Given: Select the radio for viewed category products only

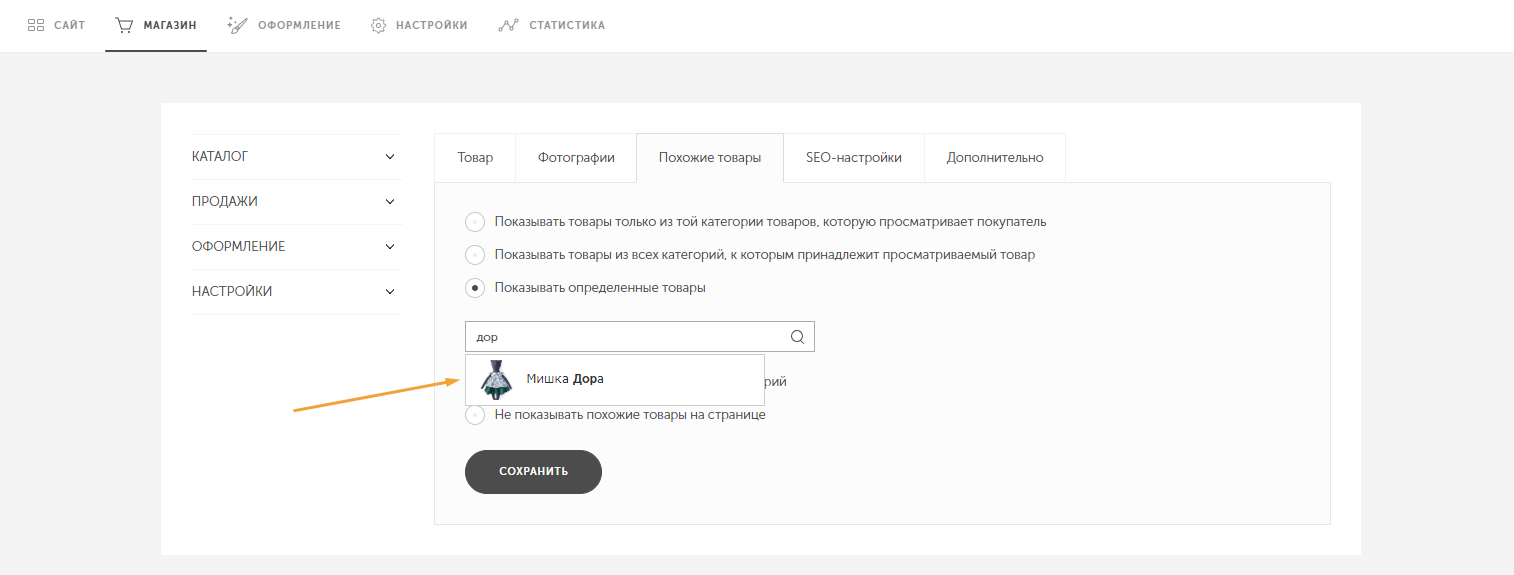Looking at the screenshot, I should coord(475,222).
